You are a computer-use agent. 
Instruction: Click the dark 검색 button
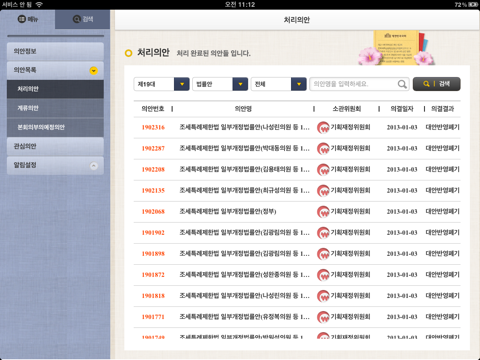[437, 84]
